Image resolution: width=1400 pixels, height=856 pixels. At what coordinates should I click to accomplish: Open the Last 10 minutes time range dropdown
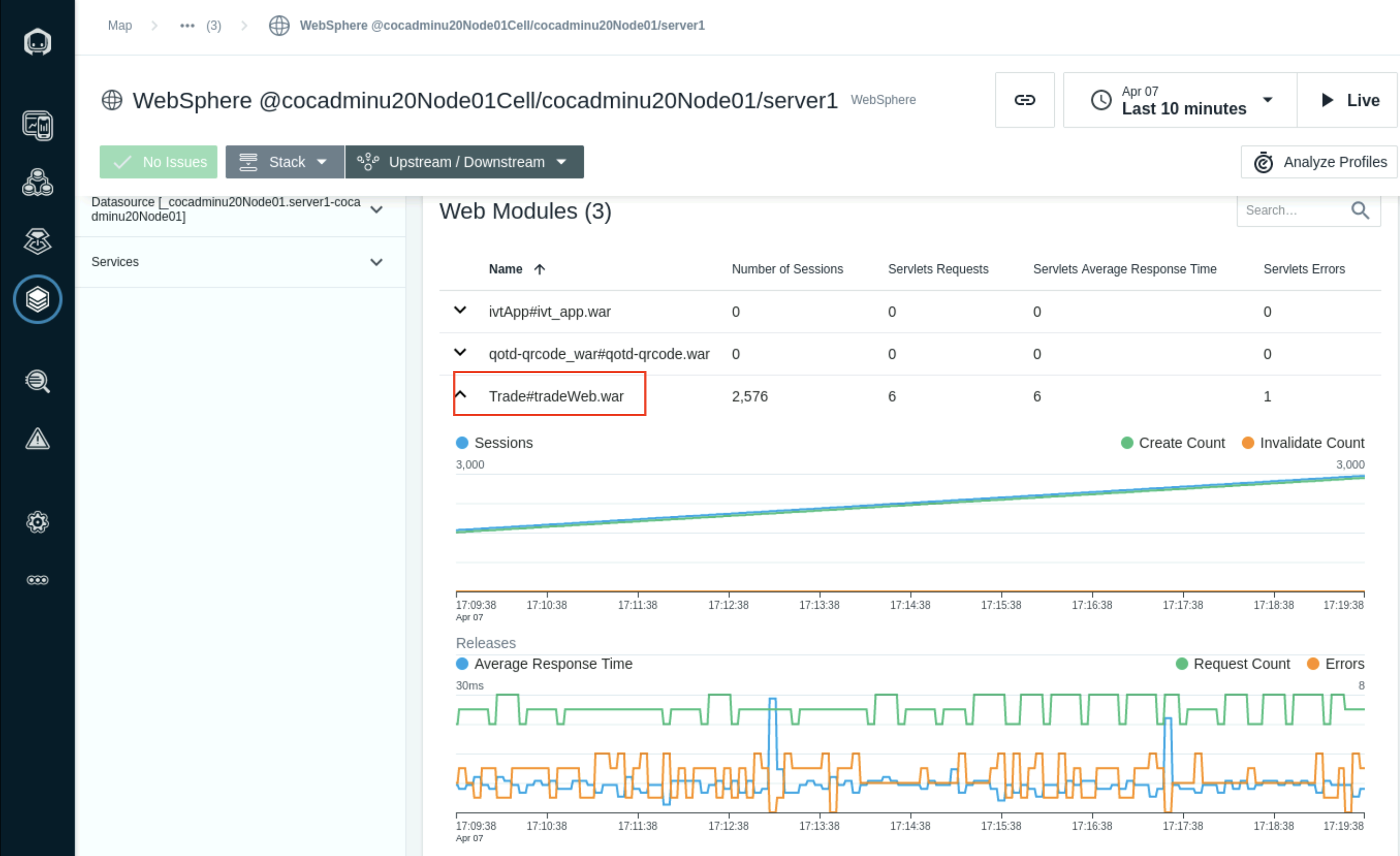click(x=1180, y=100)
